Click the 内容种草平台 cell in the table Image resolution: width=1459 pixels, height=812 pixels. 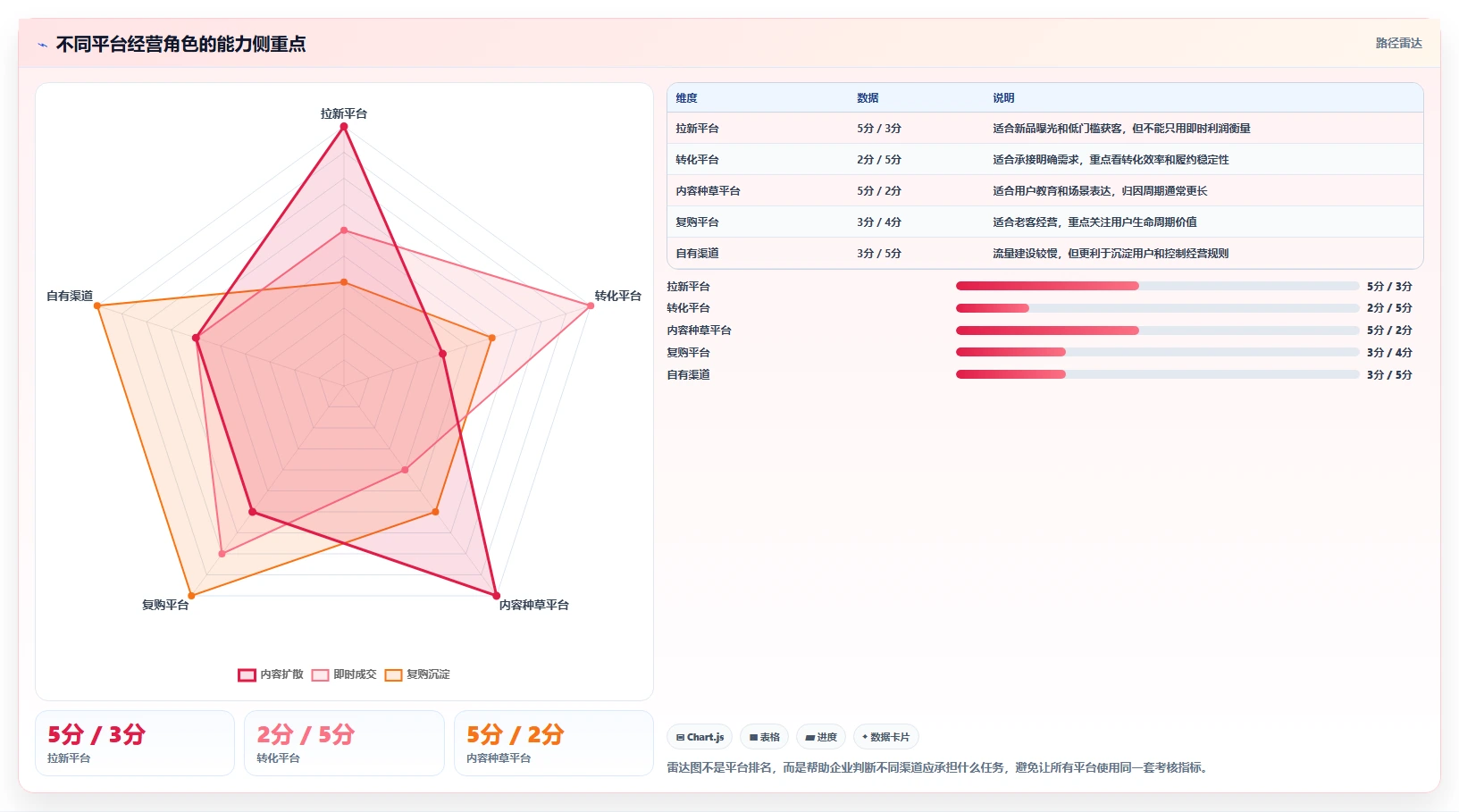708,191
